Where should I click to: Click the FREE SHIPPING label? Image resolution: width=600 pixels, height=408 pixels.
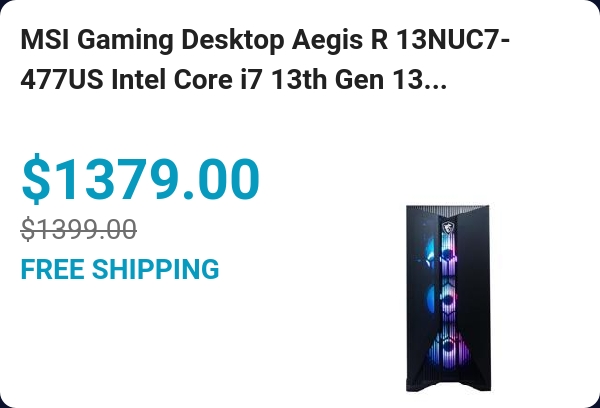point(120,269)
